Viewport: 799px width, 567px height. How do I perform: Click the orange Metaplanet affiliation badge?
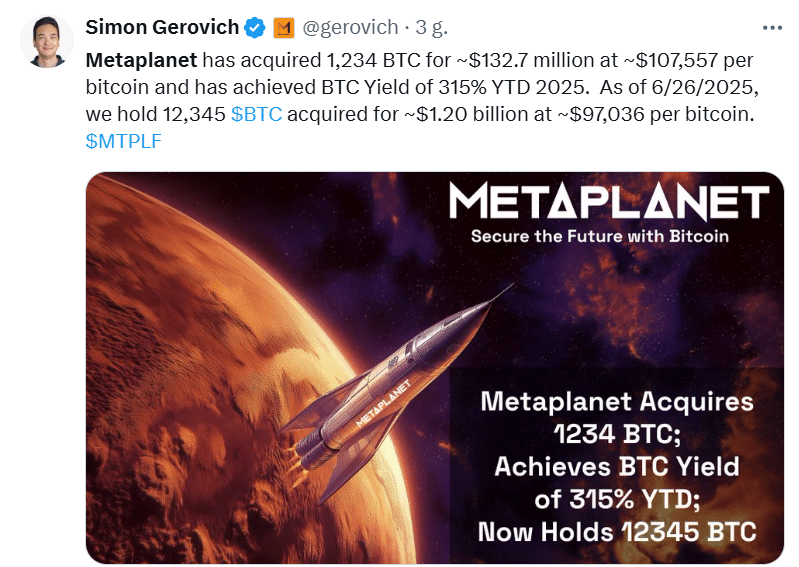(284, 26)
